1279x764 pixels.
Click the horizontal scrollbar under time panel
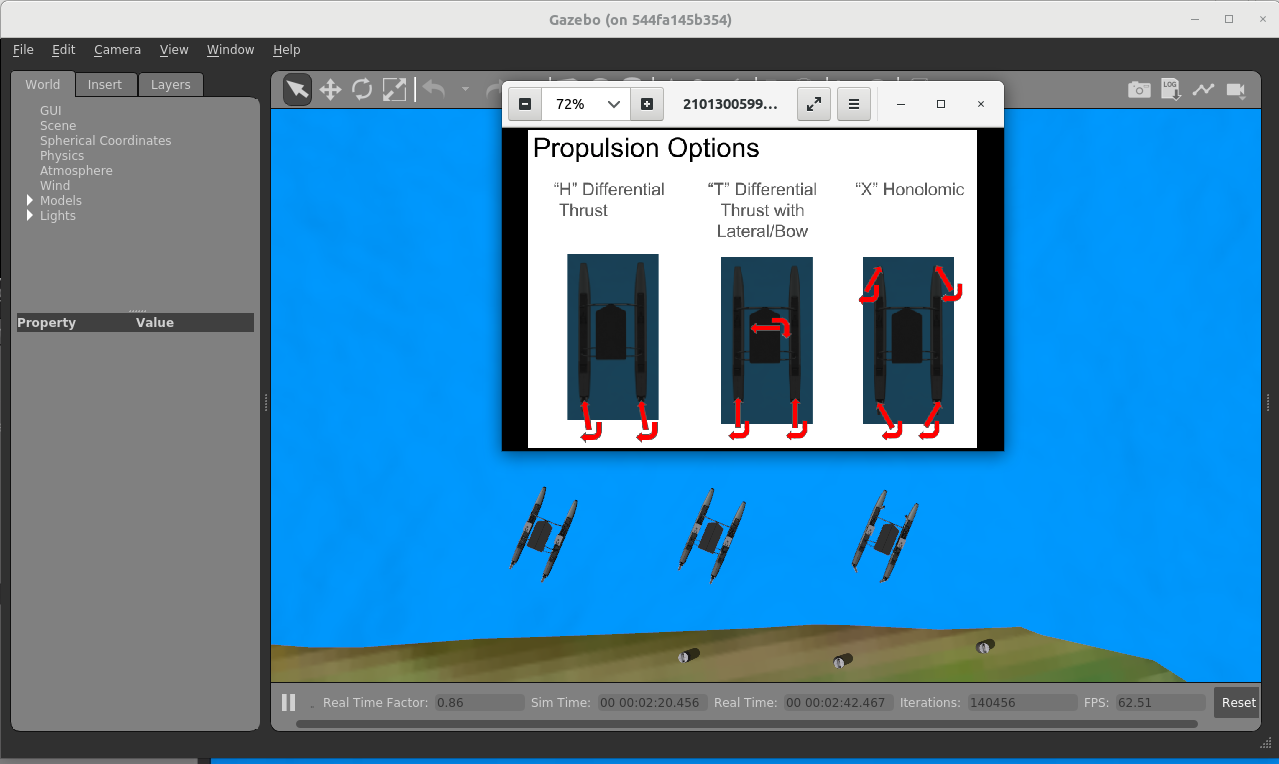(746, 723)
